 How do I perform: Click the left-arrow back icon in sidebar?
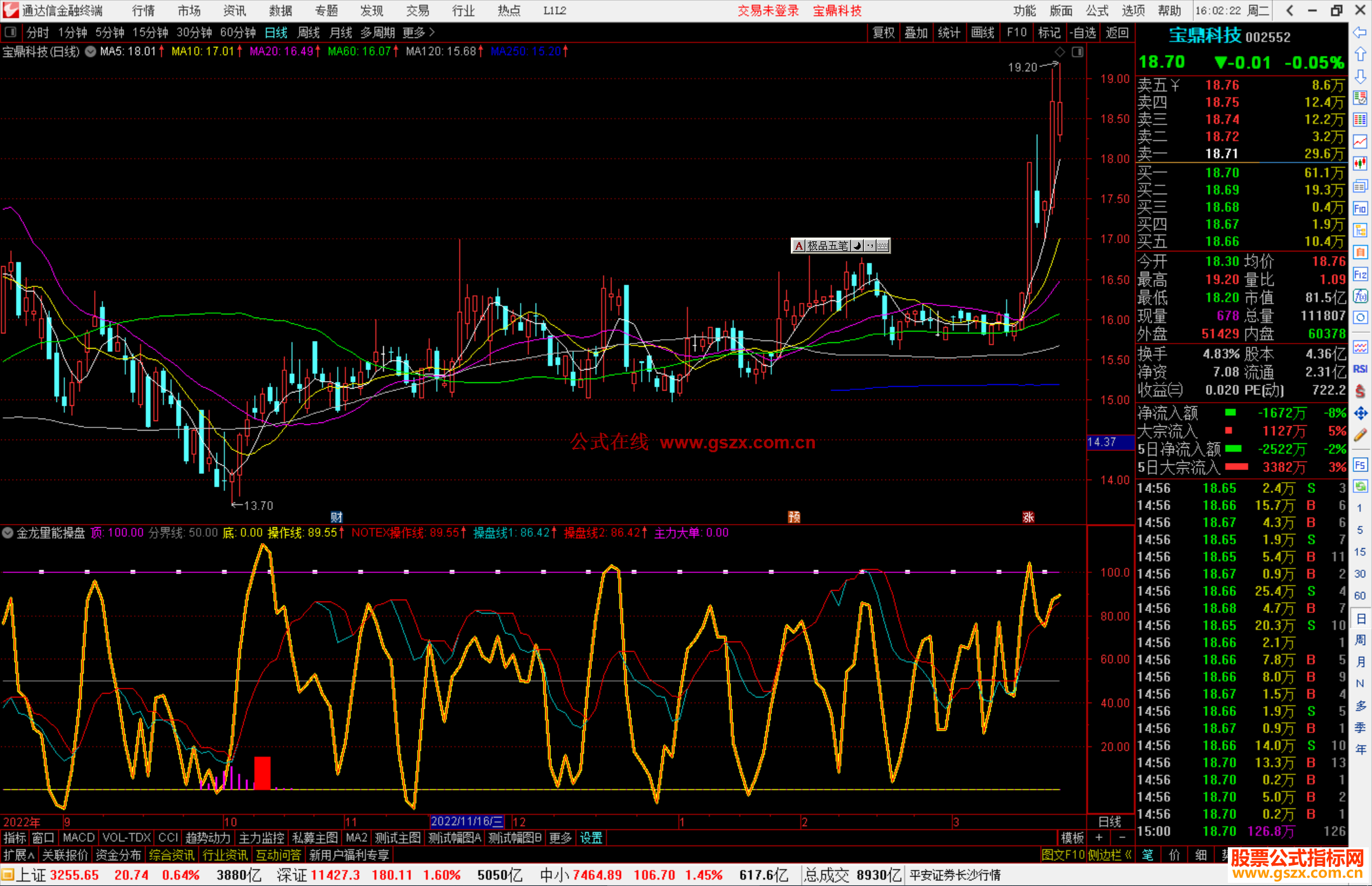(1360, 32)
